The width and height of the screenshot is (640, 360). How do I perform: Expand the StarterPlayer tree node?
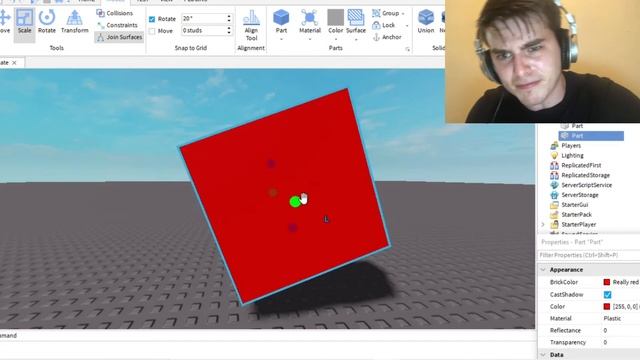[x=543, y=224]
